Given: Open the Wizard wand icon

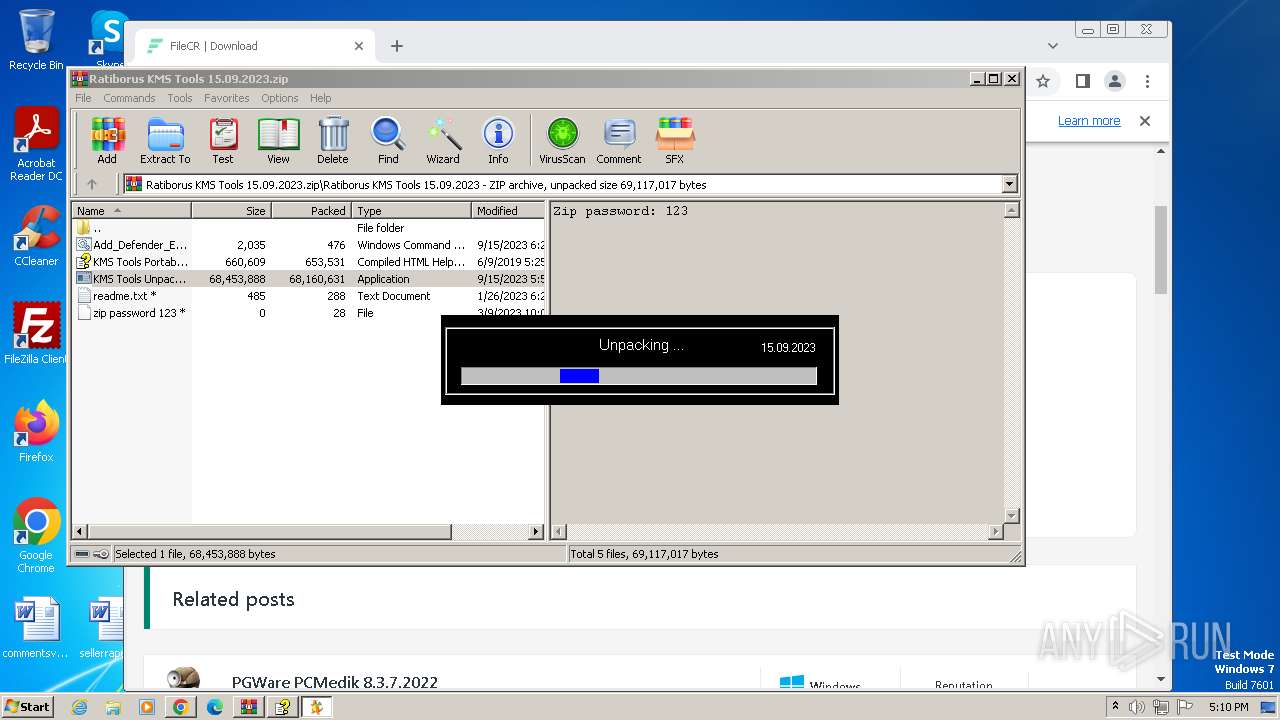Looking at the screenshot, I should [x=443, y=140].
